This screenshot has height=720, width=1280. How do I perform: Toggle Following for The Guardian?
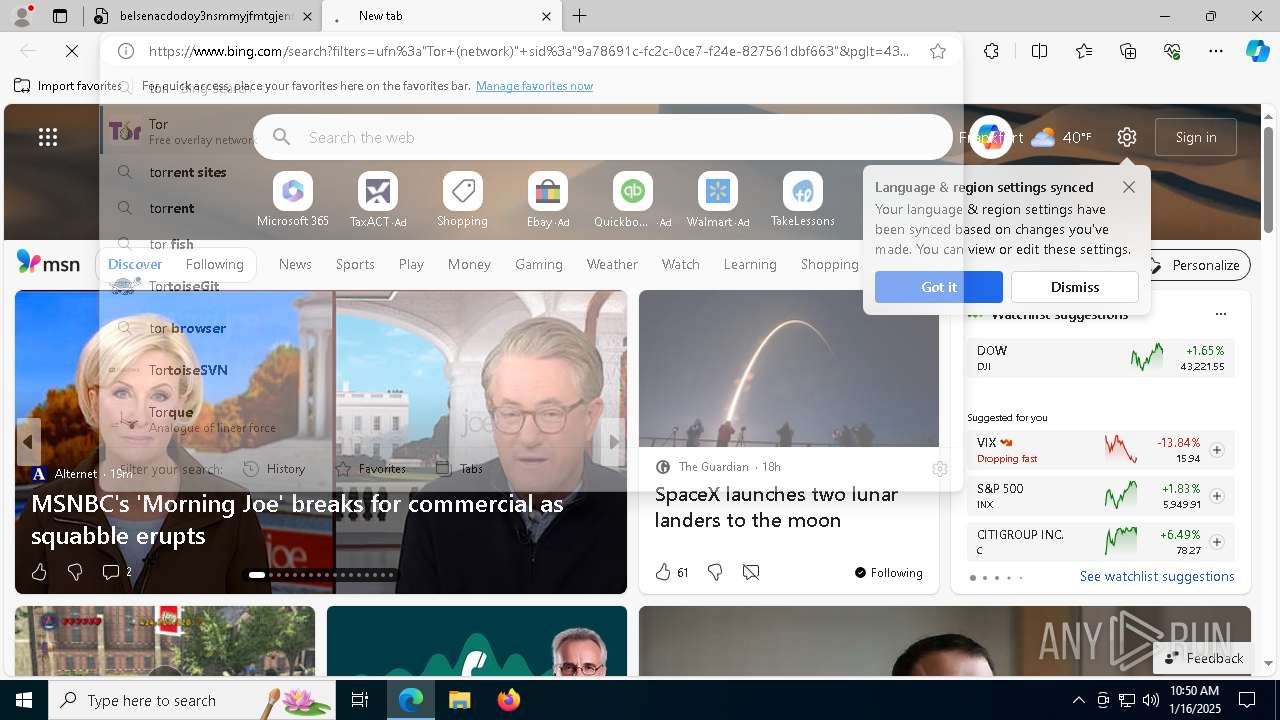[x=888, y=573]
